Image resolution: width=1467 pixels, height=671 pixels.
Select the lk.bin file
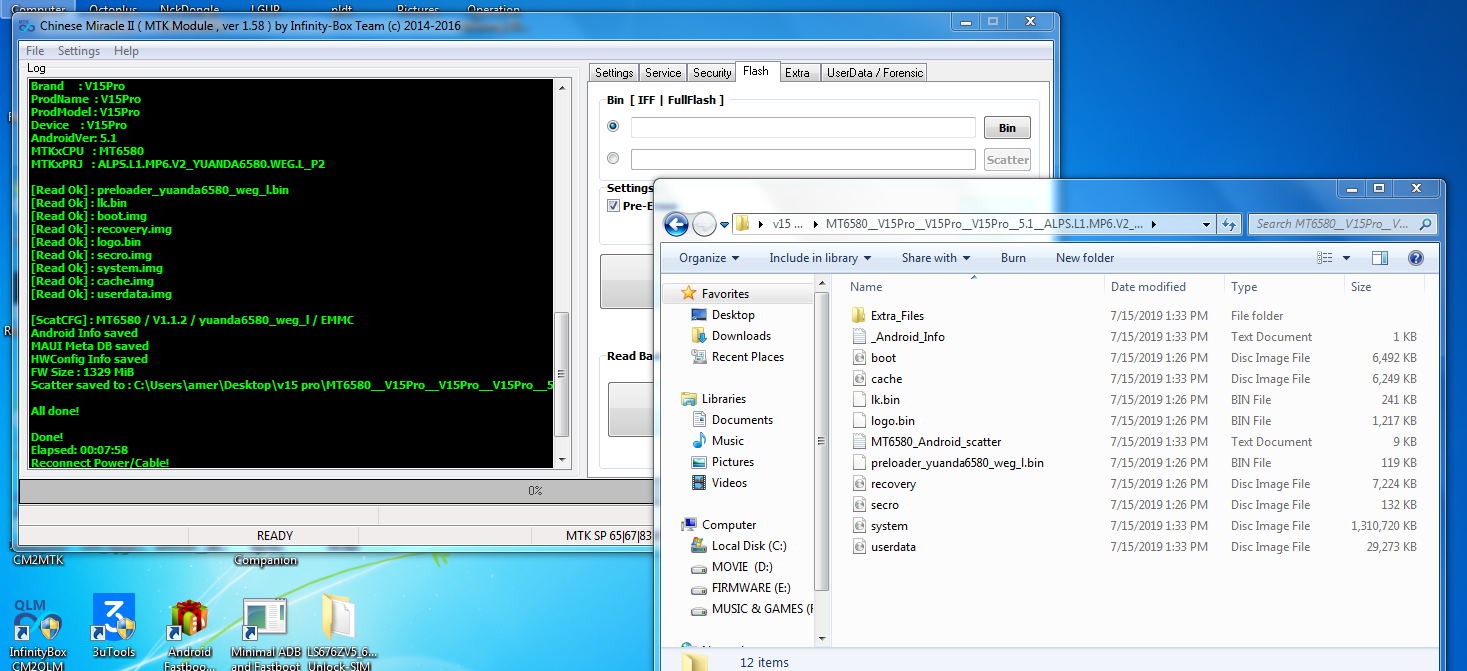pos(885,400)
